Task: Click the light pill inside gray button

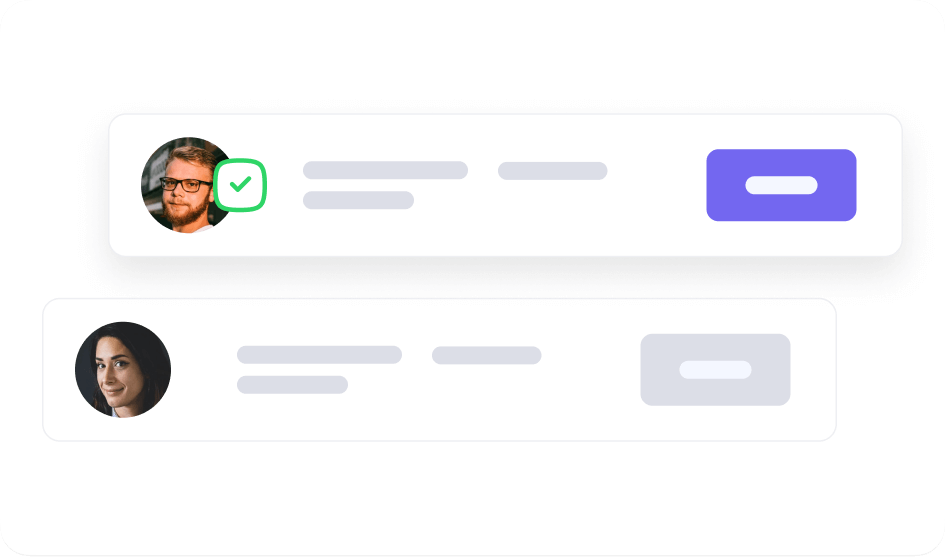Action: [x=715, y=370]
